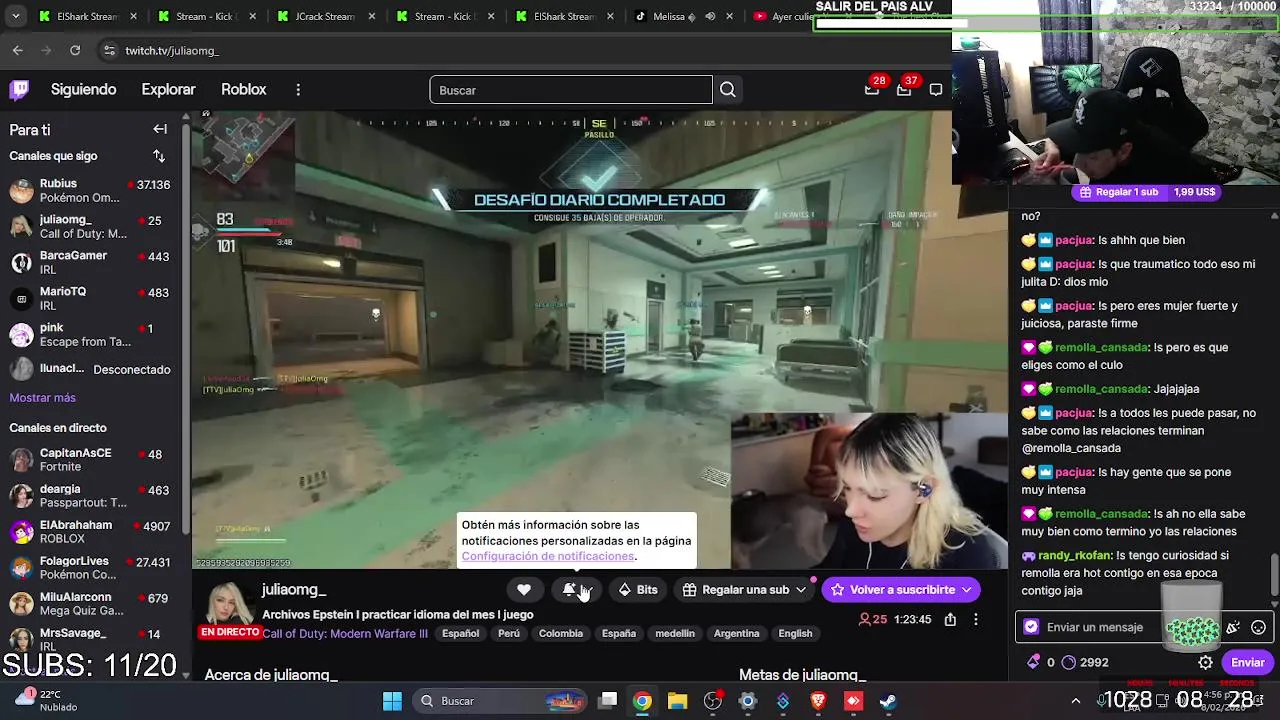Image resolution: width=1280 pixels, height=720 pixels.
Task: Click the channel points balance 2992
Action: coord(1085,662)
